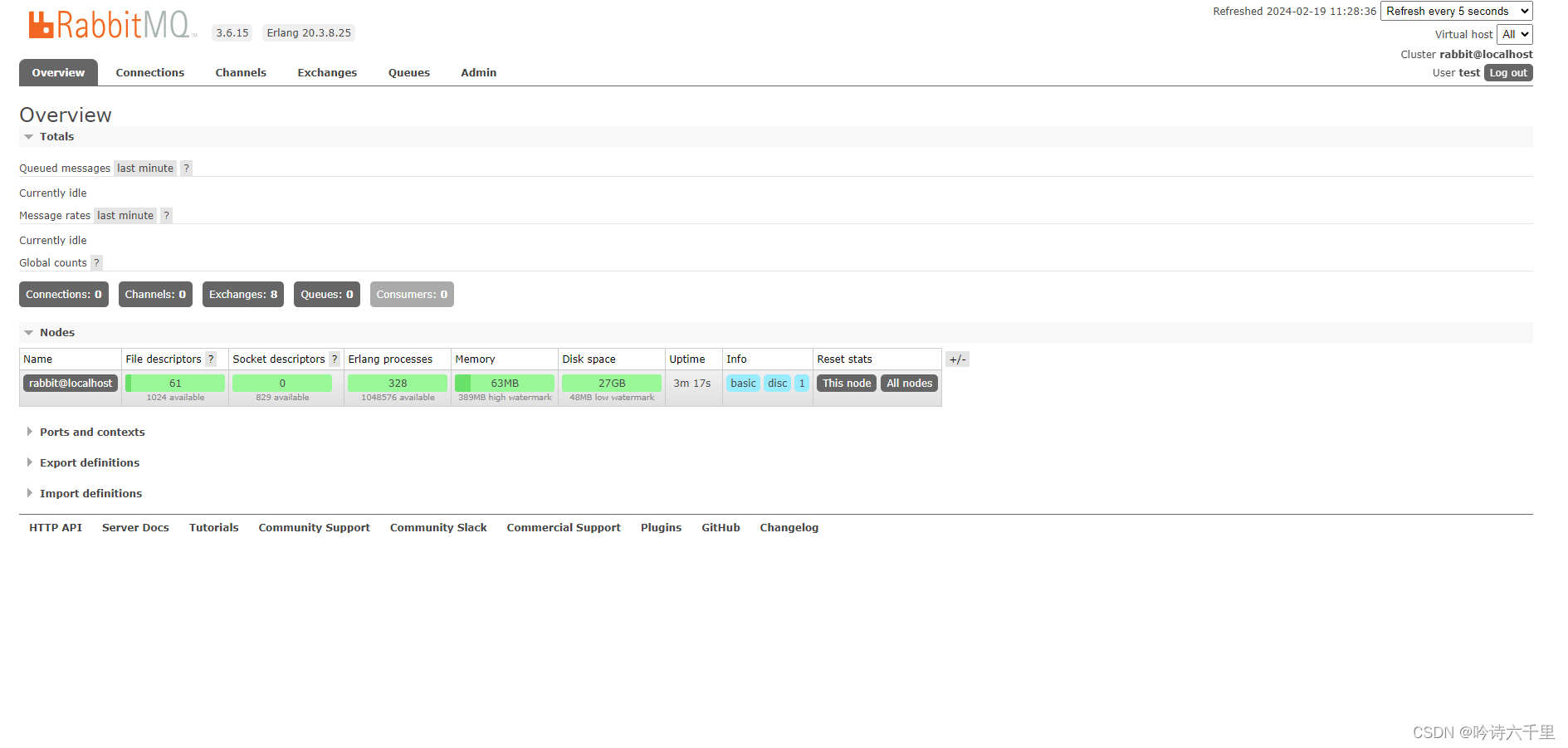This screenshot has height=748, width=1568.
Task: Reset stats for This node
Action: [x=847, y=383]
